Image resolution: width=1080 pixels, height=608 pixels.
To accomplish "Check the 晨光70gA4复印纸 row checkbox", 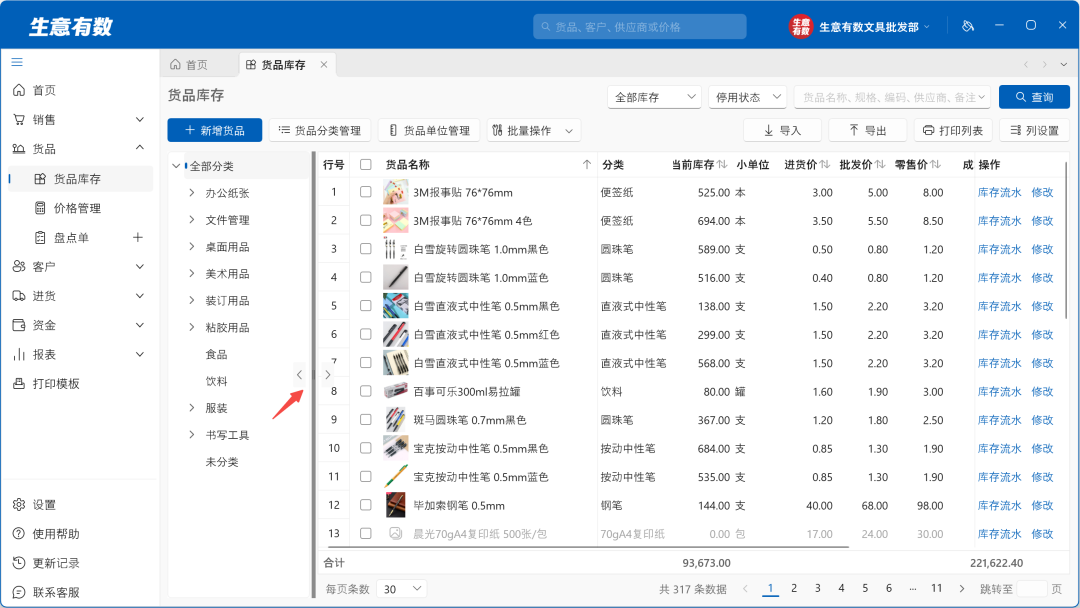I will (x=366, y=533).
